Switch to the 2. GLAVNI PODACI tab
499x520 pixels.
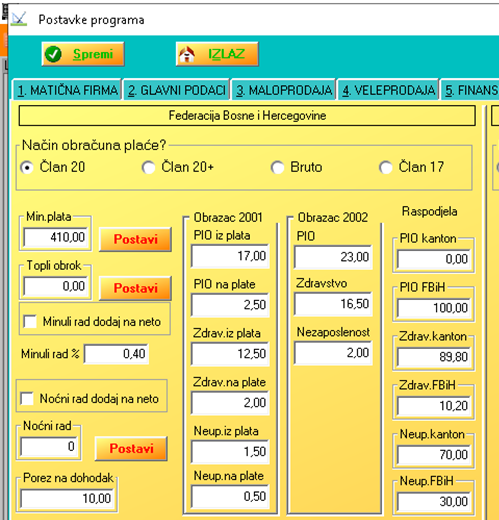pos(177,90)
